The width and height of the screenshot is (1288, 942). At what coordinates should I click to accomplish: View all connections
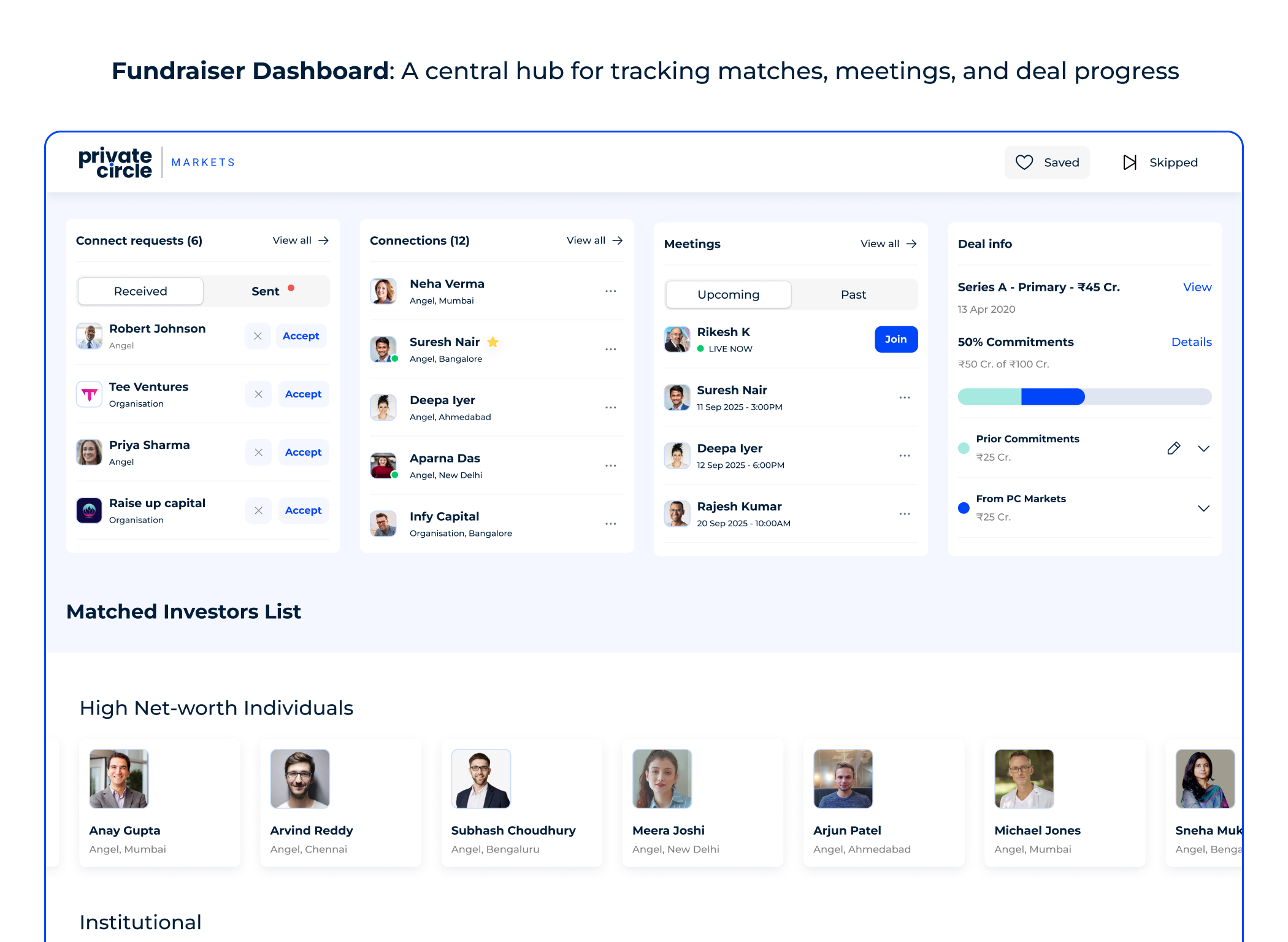click(x=594, y=240)
